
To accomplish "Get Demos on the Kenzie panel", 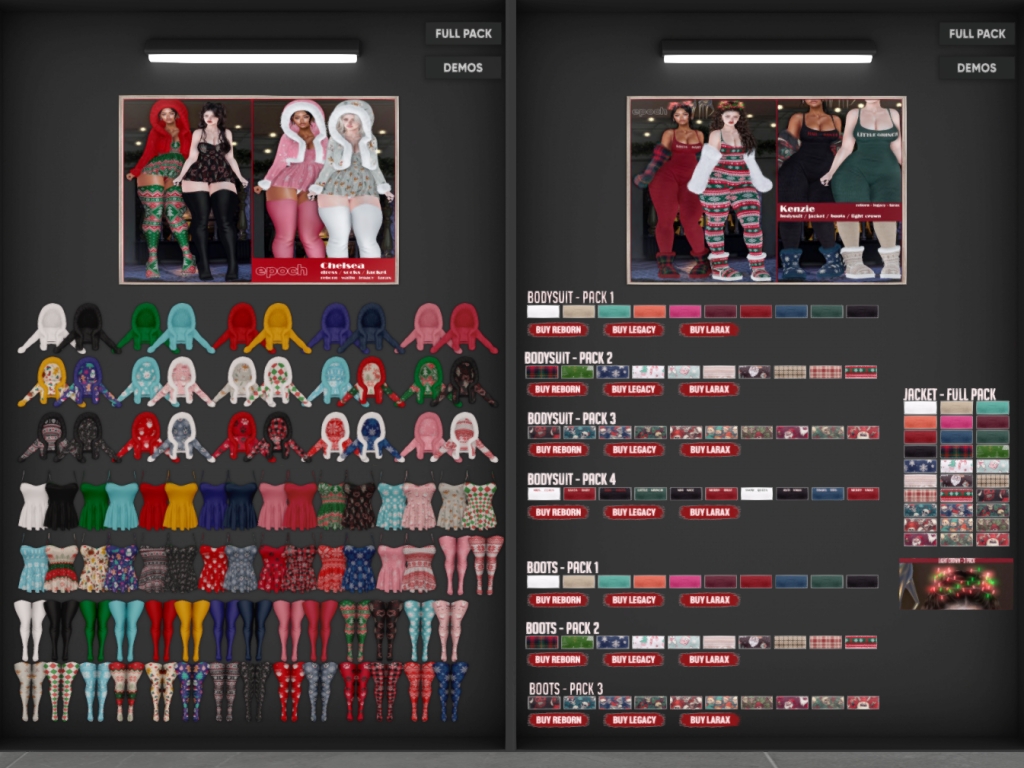I will 976,68.
